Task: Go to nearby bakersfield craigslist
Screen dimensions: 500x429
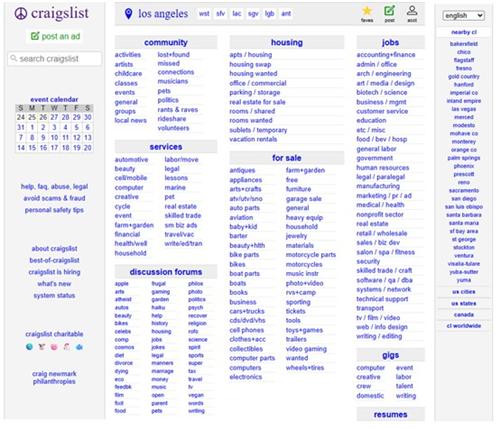Action: point(464,44)
